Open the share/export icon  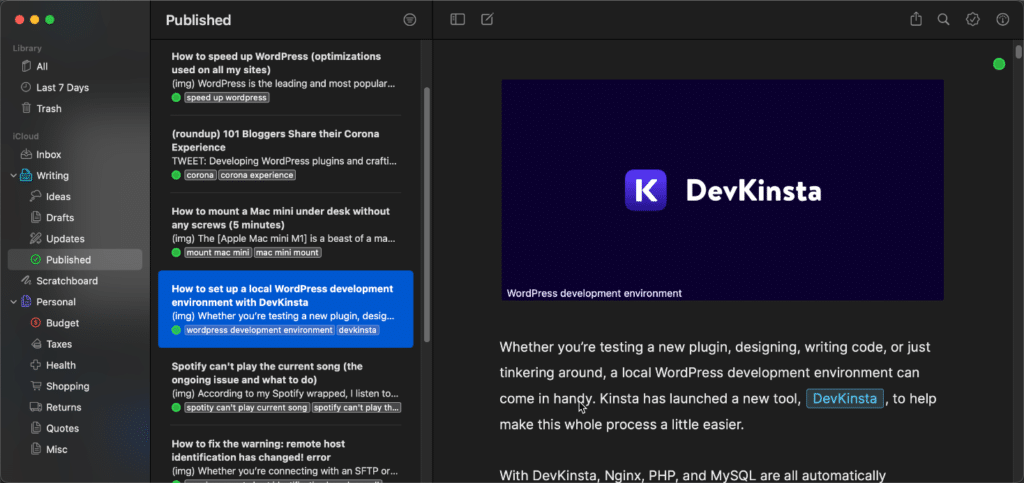[x=916, y=19]
